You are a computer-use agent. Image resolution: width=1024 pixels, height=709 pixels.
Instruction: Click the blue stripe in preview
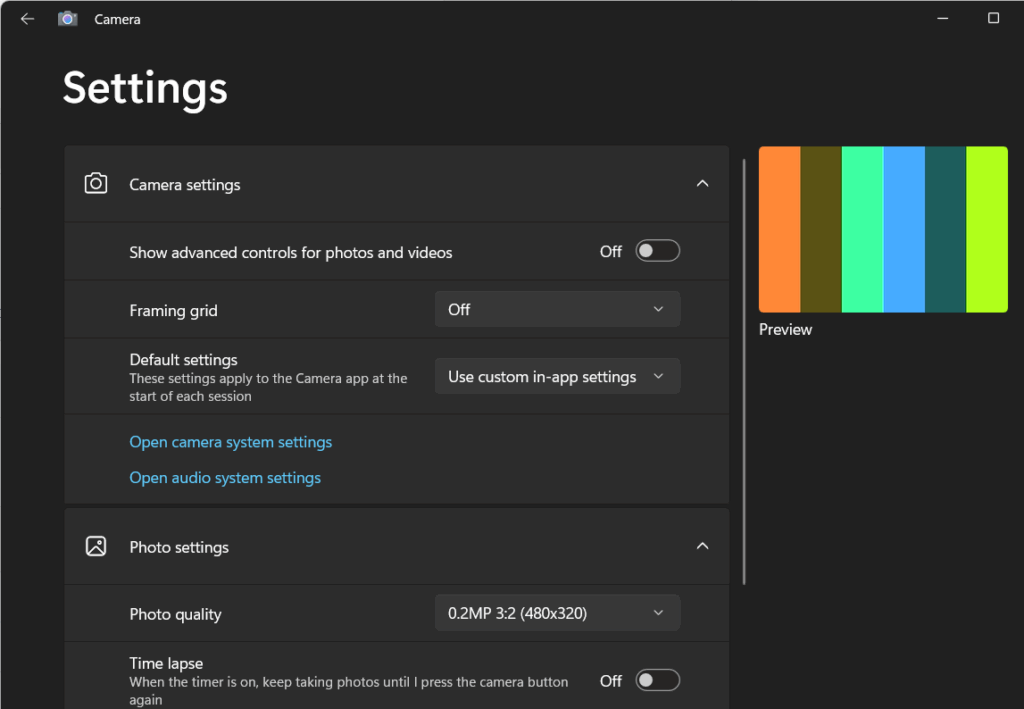point(904,229)
